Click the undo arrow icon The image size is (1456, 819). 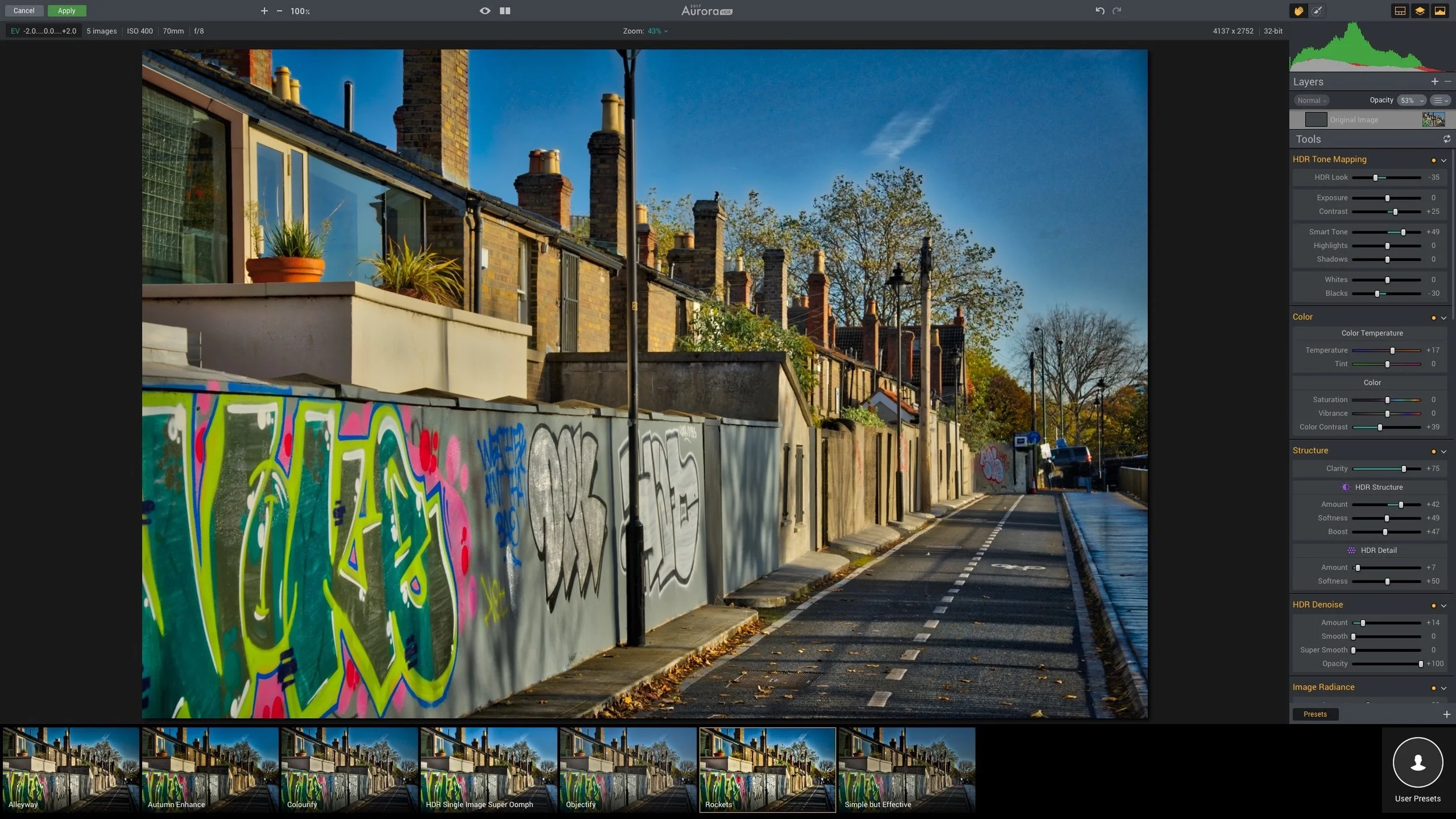coord(1100,10)
